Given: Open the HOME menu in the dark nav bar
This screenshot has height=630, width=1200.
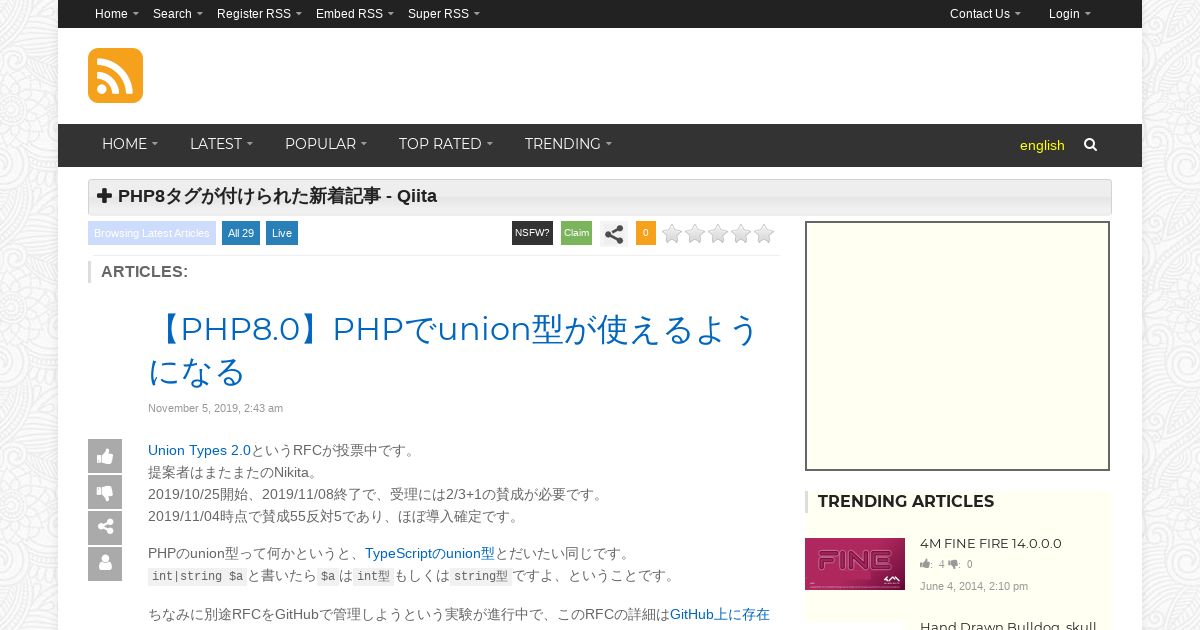Looking at the screenshot, I should (130, 144).
